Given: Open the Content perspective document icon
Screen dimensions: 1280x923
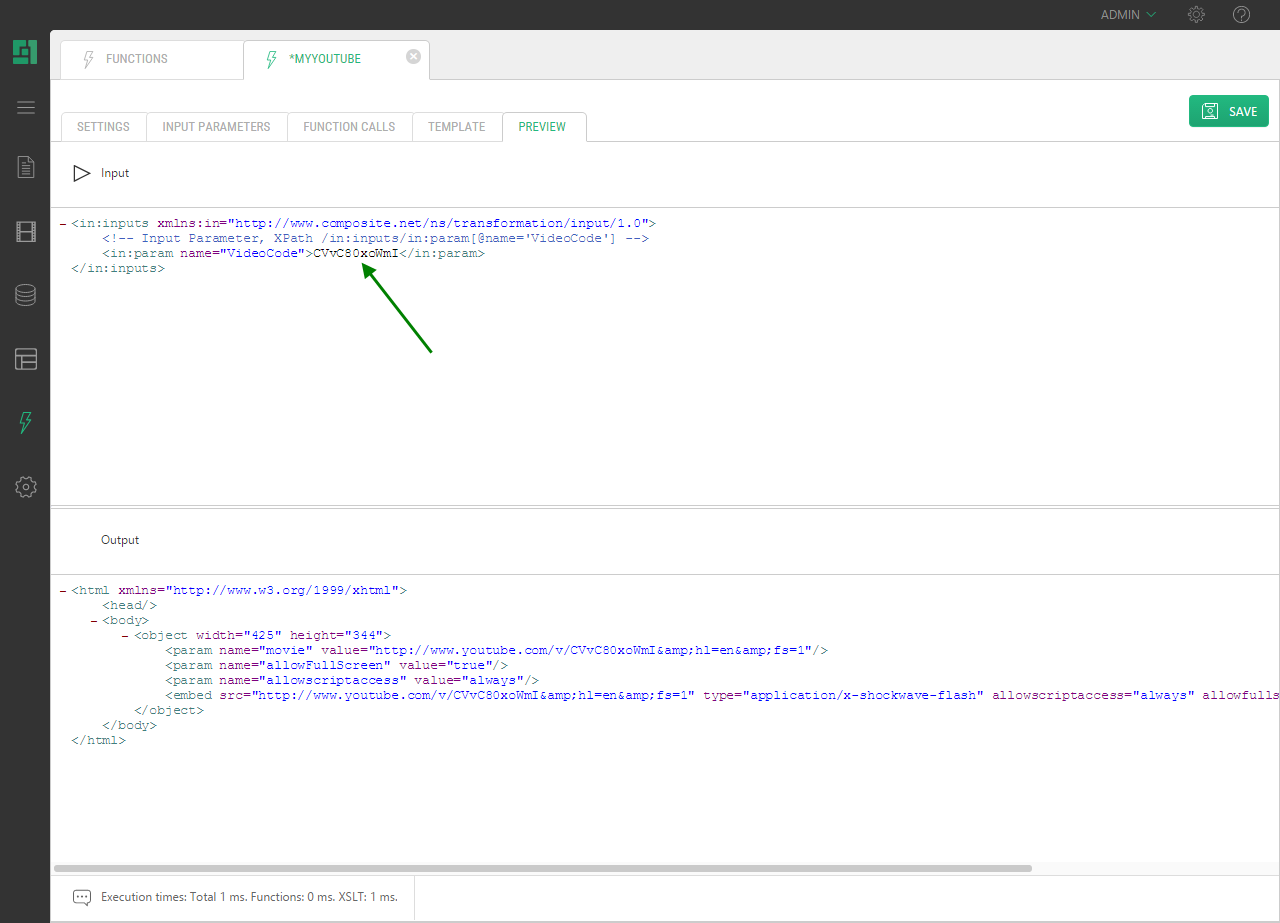Looking at the screenshot, I should click(26, 167).
